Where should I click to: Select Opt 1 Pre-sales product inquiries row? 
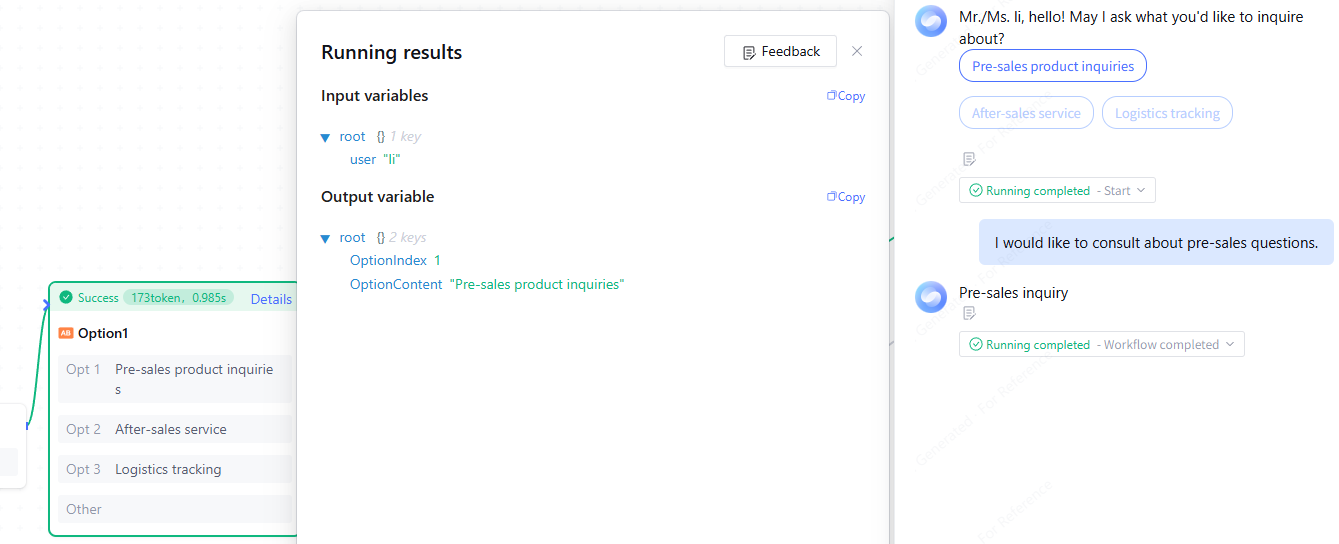(175, 379)
